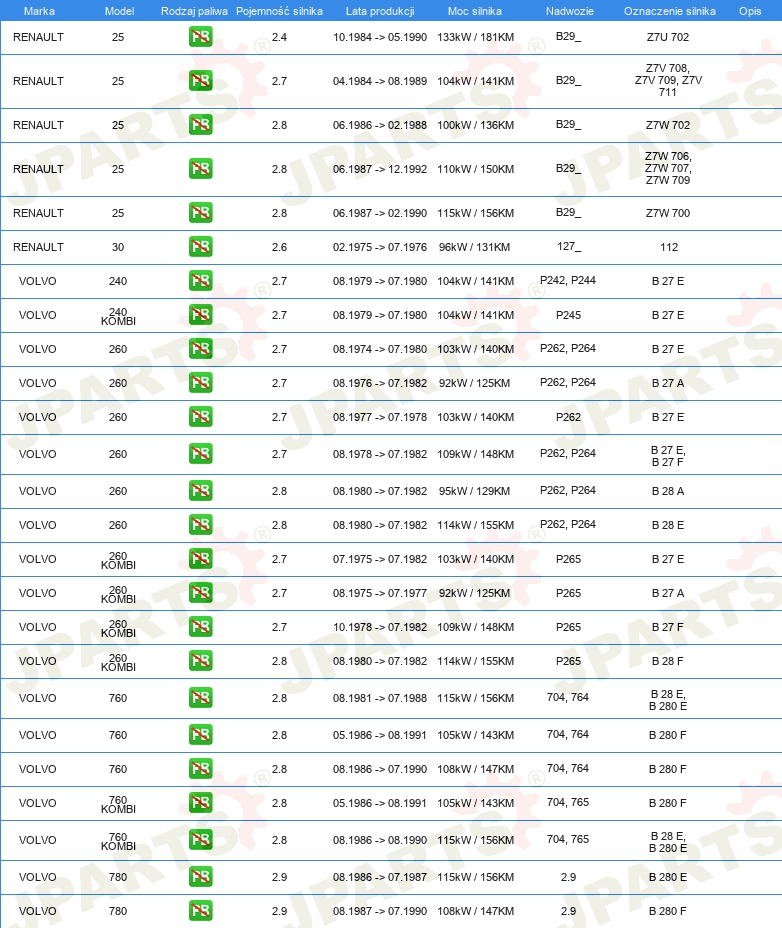Select model 240 KOMBI cell
The image size is (782, 928).
pos(118,316)
